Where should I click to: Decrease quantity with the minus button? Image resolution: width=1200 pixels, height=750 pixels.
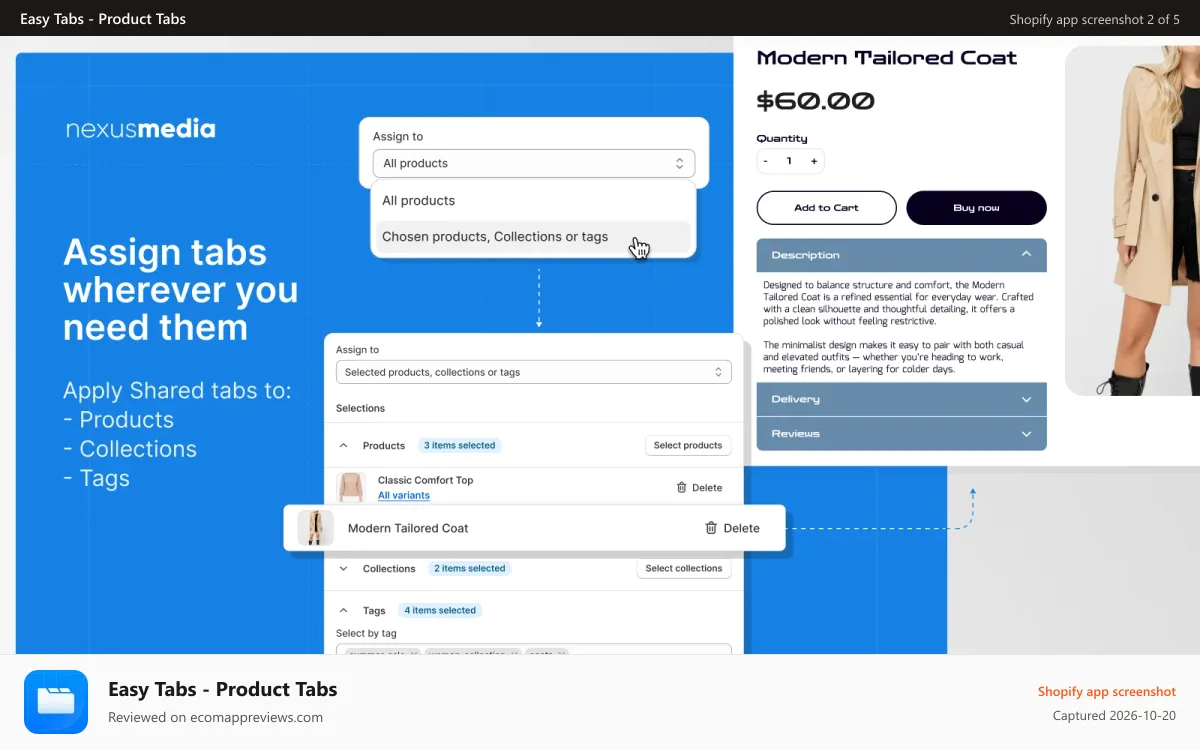766,161
